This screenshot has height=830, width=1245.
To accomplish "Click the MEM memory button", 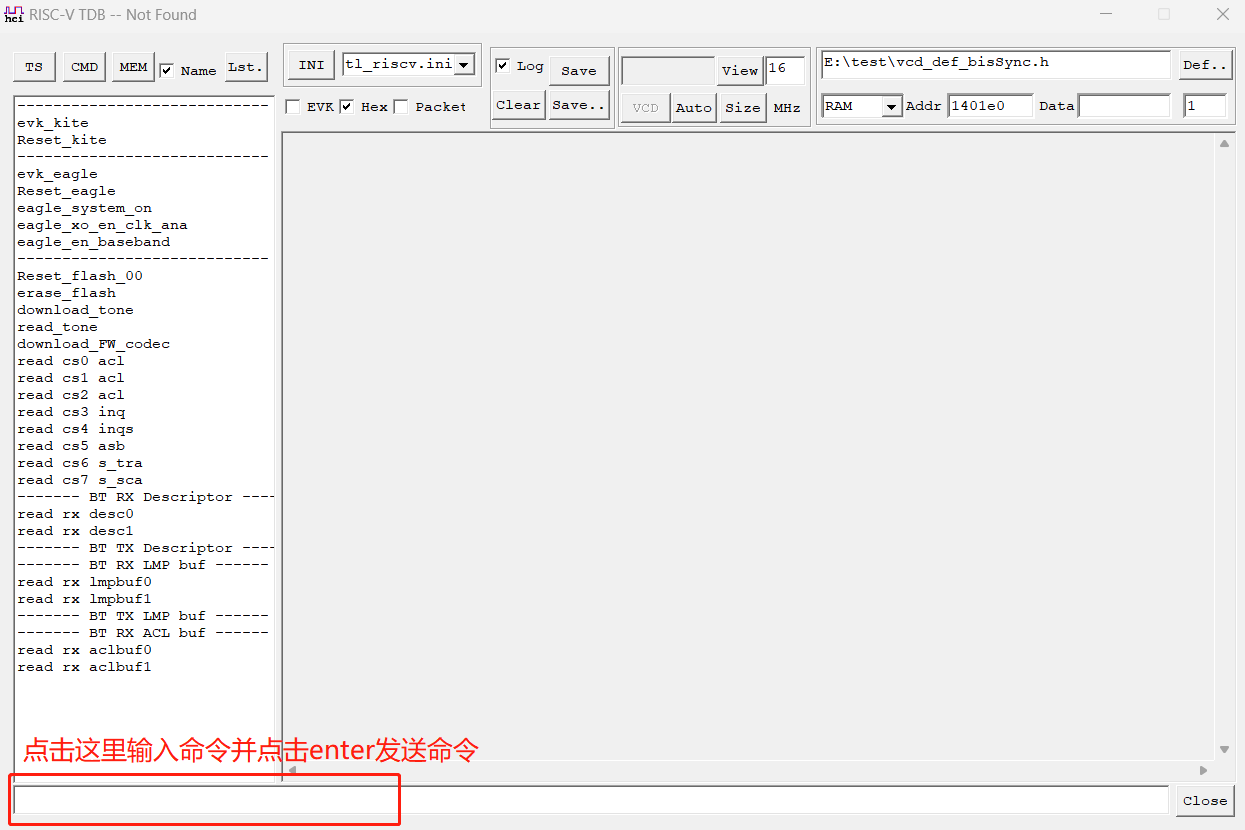I will (x=132, y=66).
